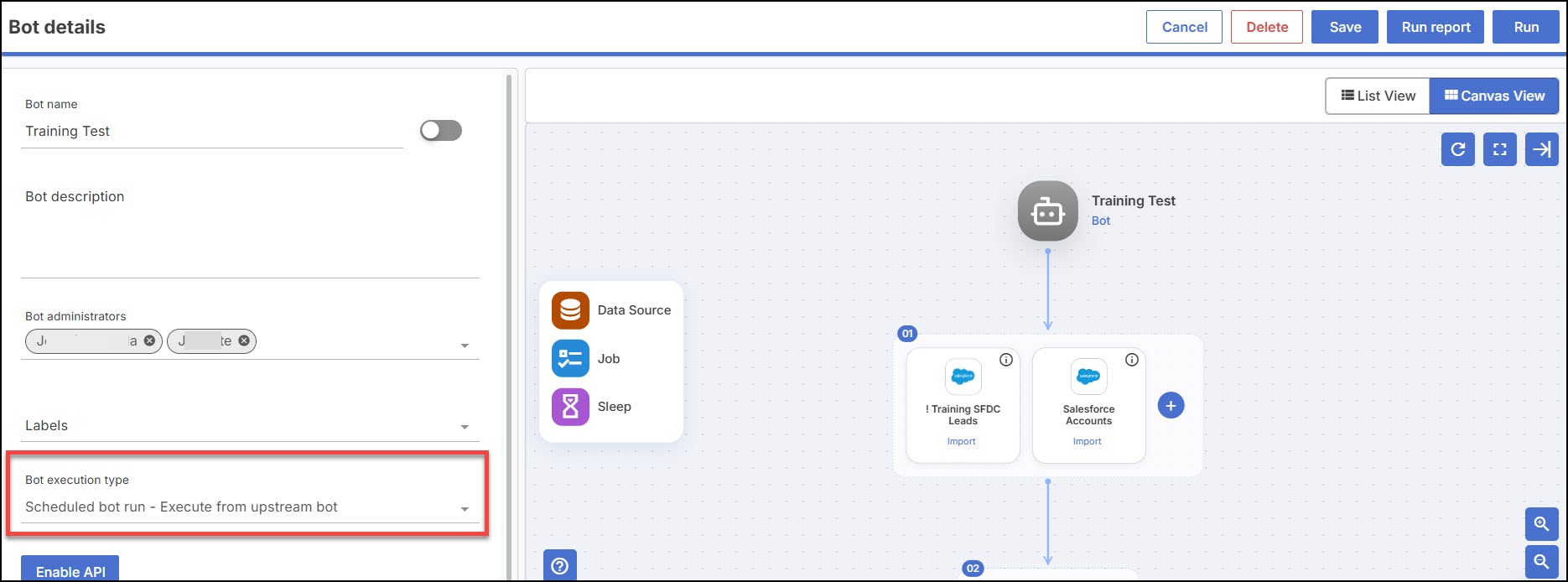Switch to List View tab
1568x582 pixels.
tap(1378, 96)
